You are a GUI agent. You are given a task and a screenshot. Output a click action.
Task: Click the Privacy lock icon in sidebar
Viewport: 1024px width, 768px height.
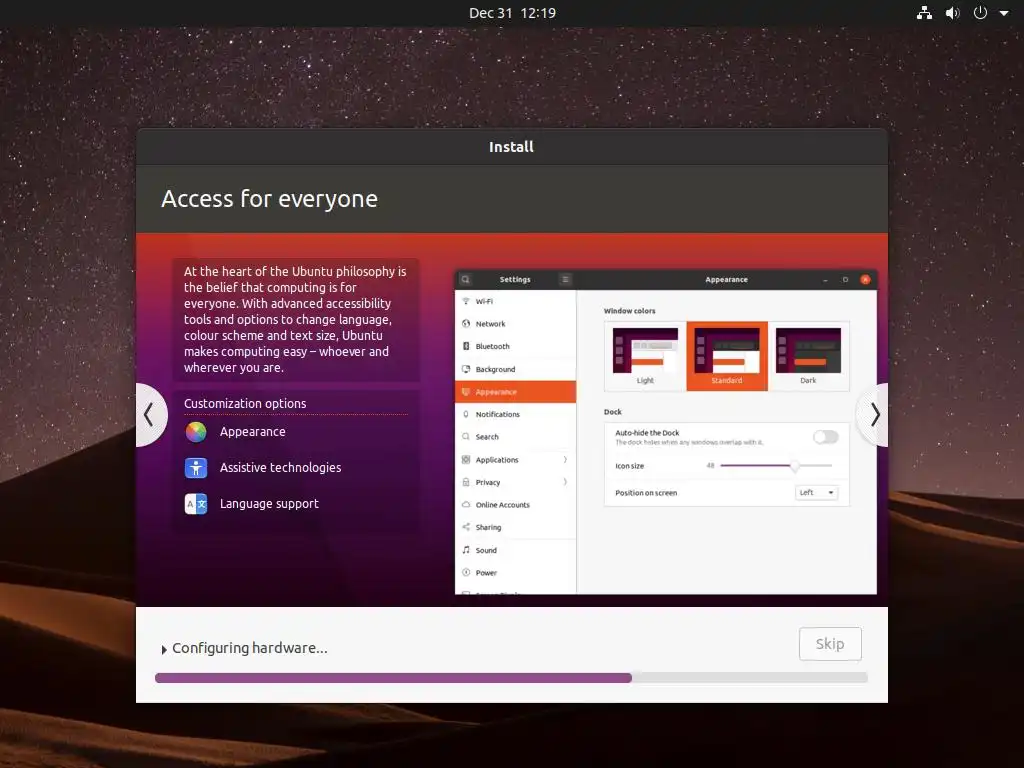tap(466, 482)
